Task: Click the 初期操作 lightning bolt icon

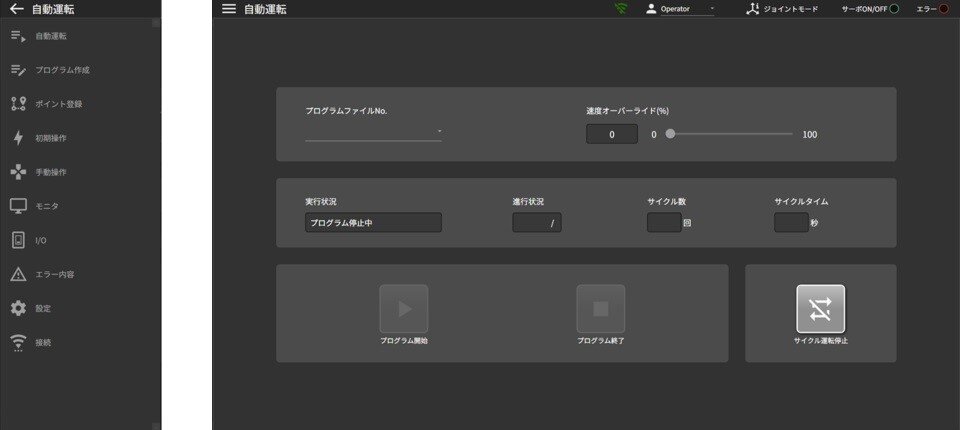Action: tap(18, 138)
